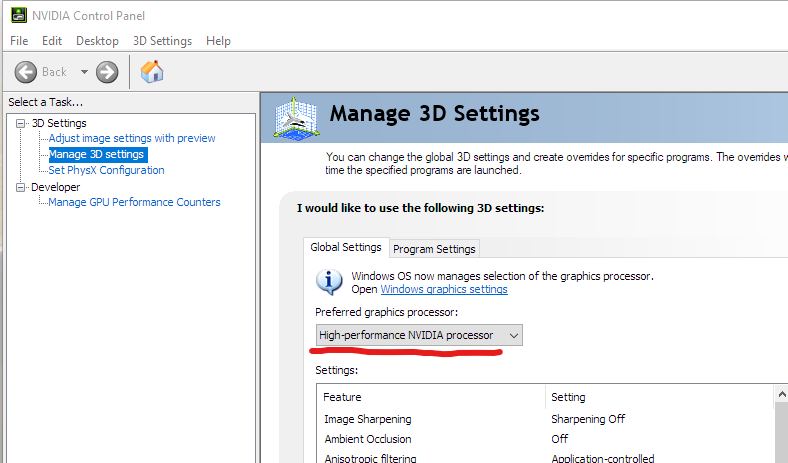Screen dimensions: 788x463
Task: Collapse the 3D Settings tree node
Action: coord(20,123)
